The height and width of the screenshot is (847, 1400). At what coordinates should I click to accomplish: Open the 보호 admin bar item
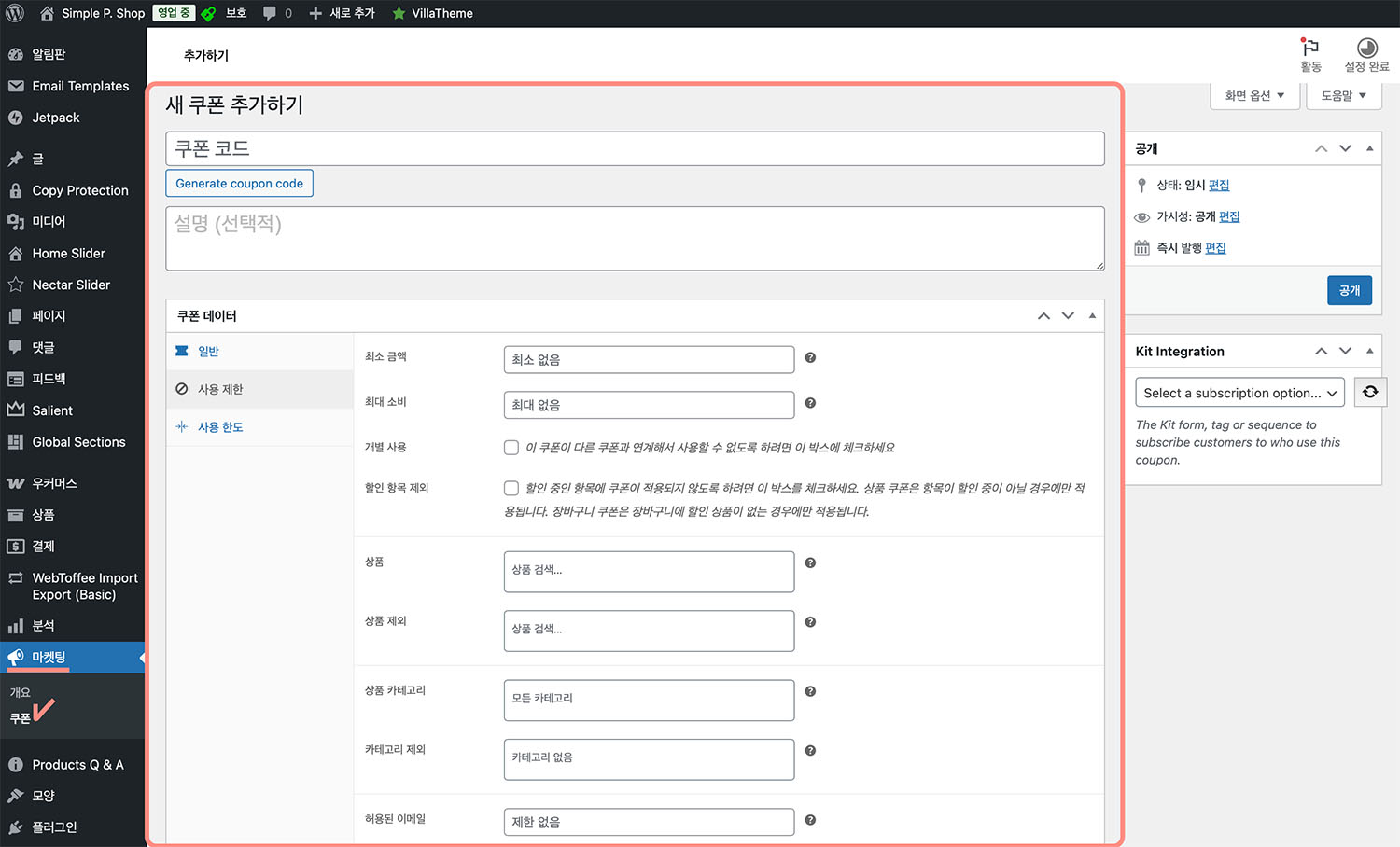coord(224,13)
